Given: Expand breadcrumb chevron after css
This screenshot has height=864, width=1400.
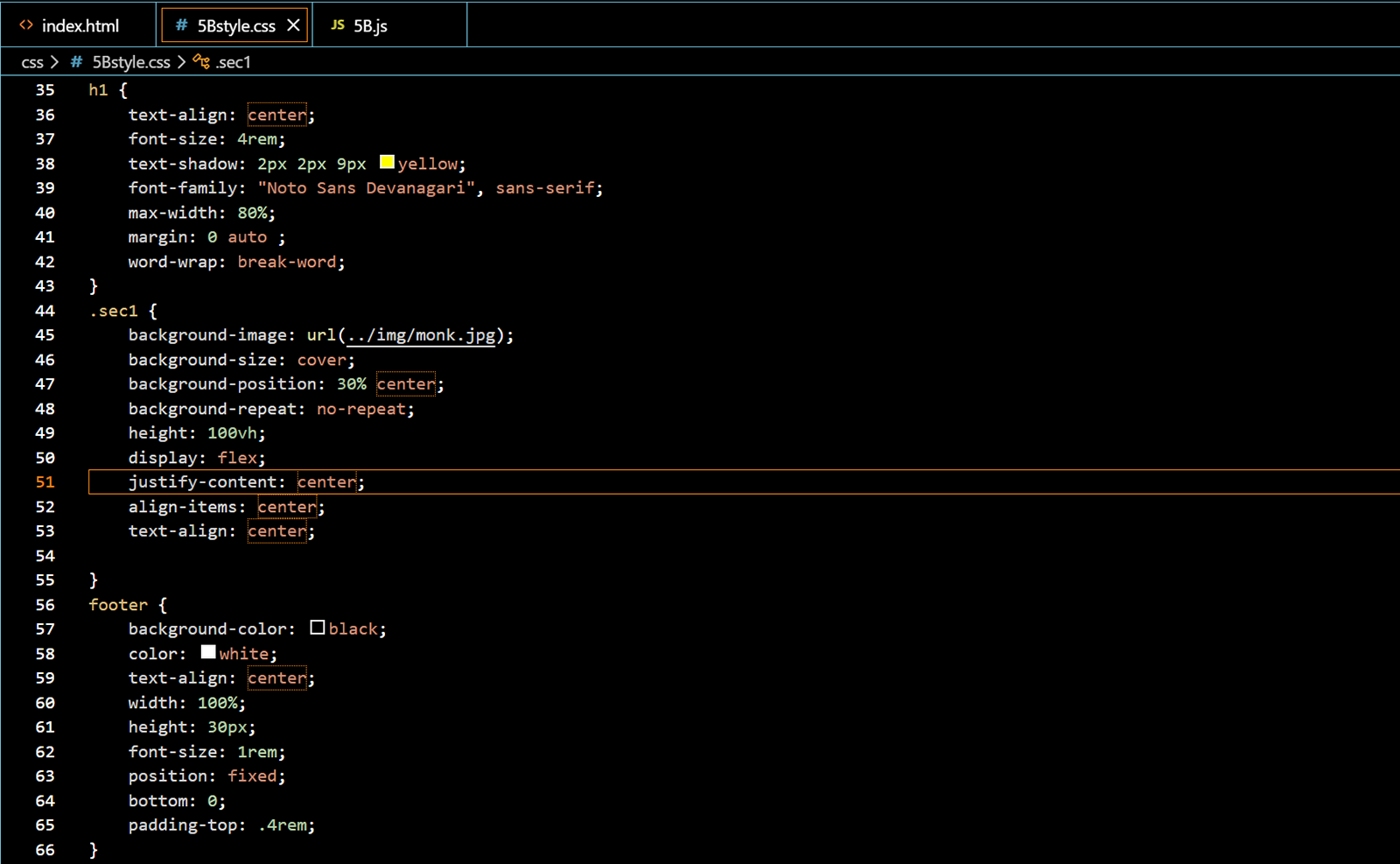Looking at the screenshot, I should [54, 62].
